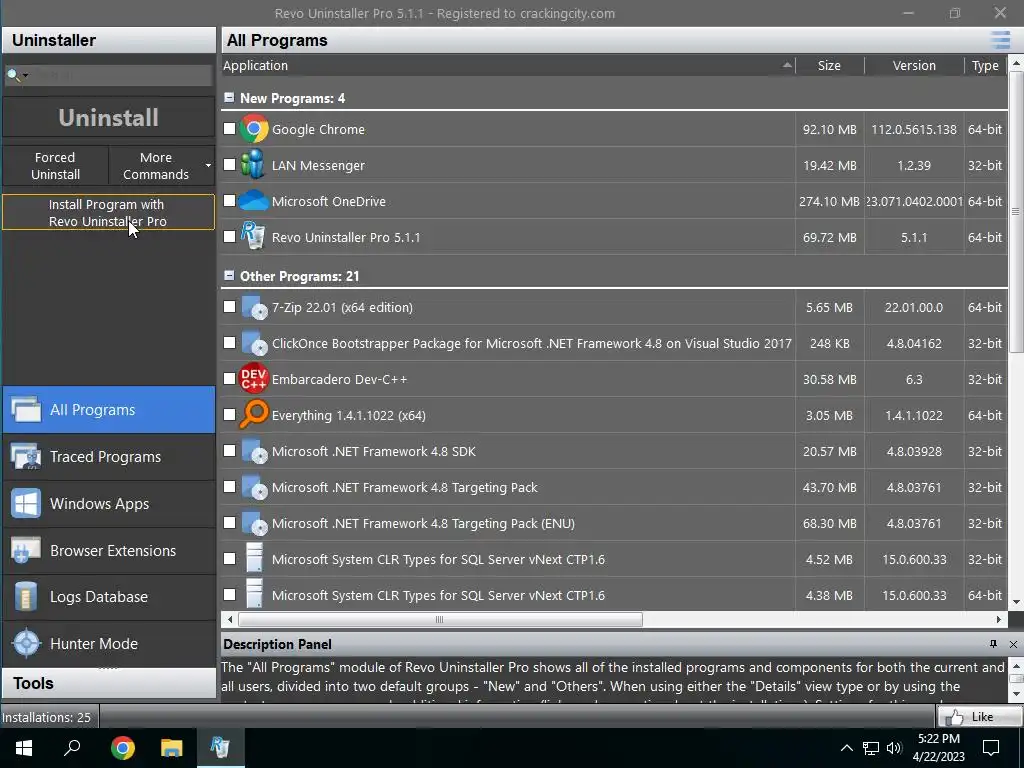This screenshot has height=768, width=1024.
Task: Open File Explorer from the taskbar
Action: pyautogui.click(x=171, y=748)
